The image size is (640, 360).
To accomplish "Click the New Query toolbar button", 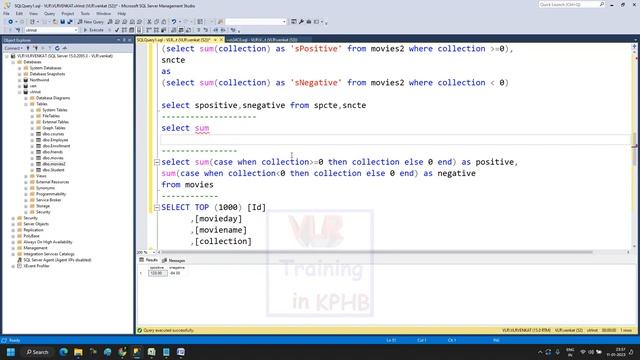I will pos(91,22).
